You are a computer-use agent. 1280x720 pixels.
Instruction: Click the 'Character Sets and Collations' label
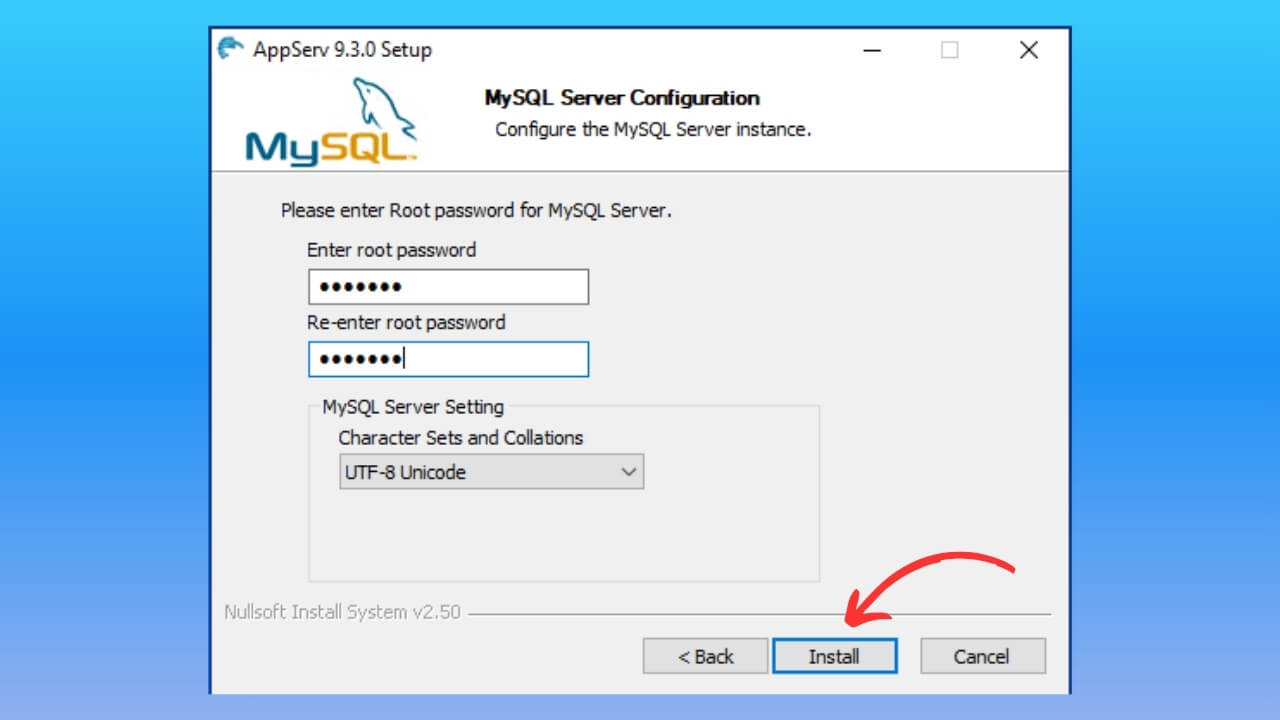(x=461, y=438)
